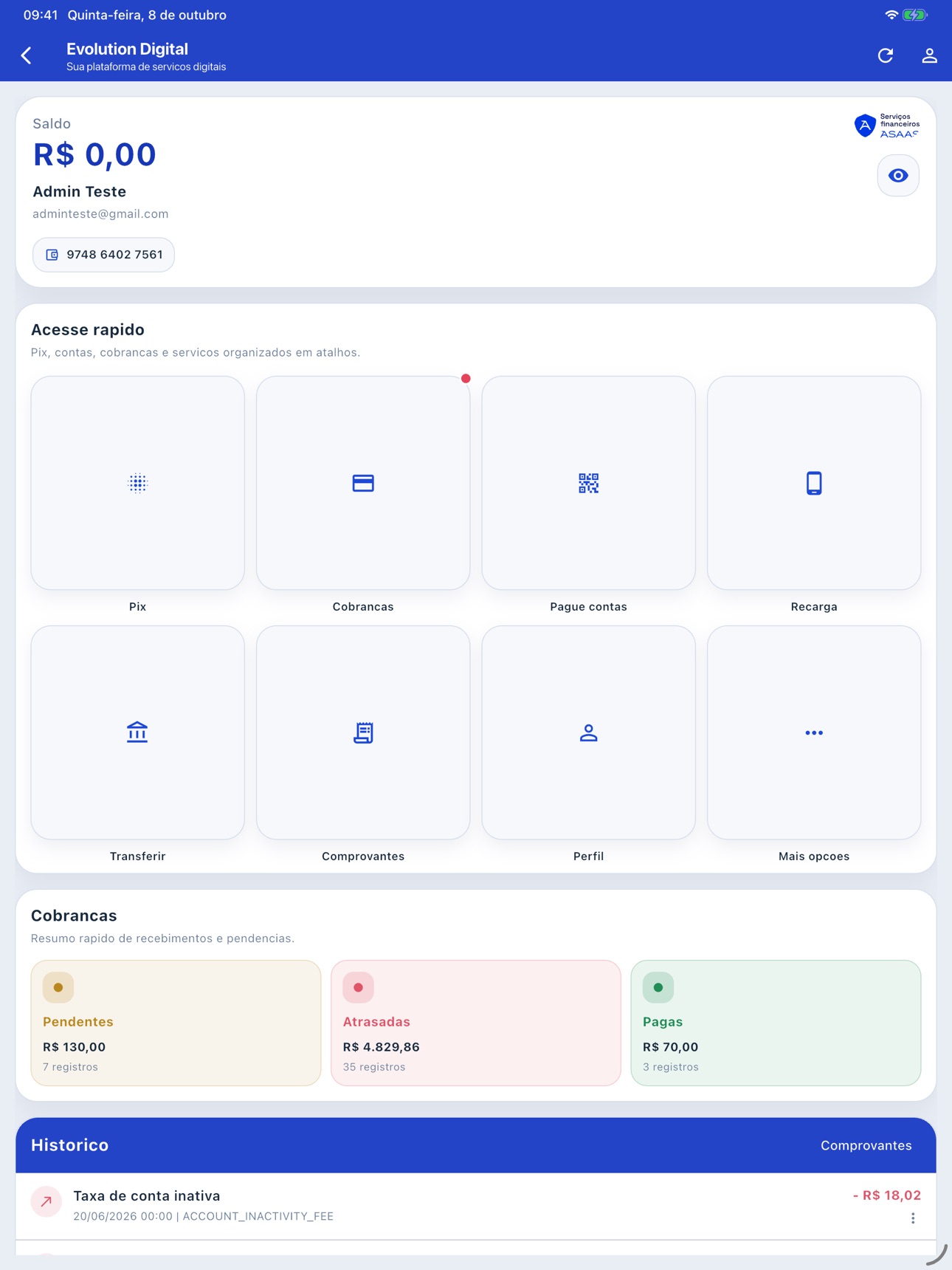View the Pendentes charges card
Screen dimensions: 952x1270
click(176, 1023)
